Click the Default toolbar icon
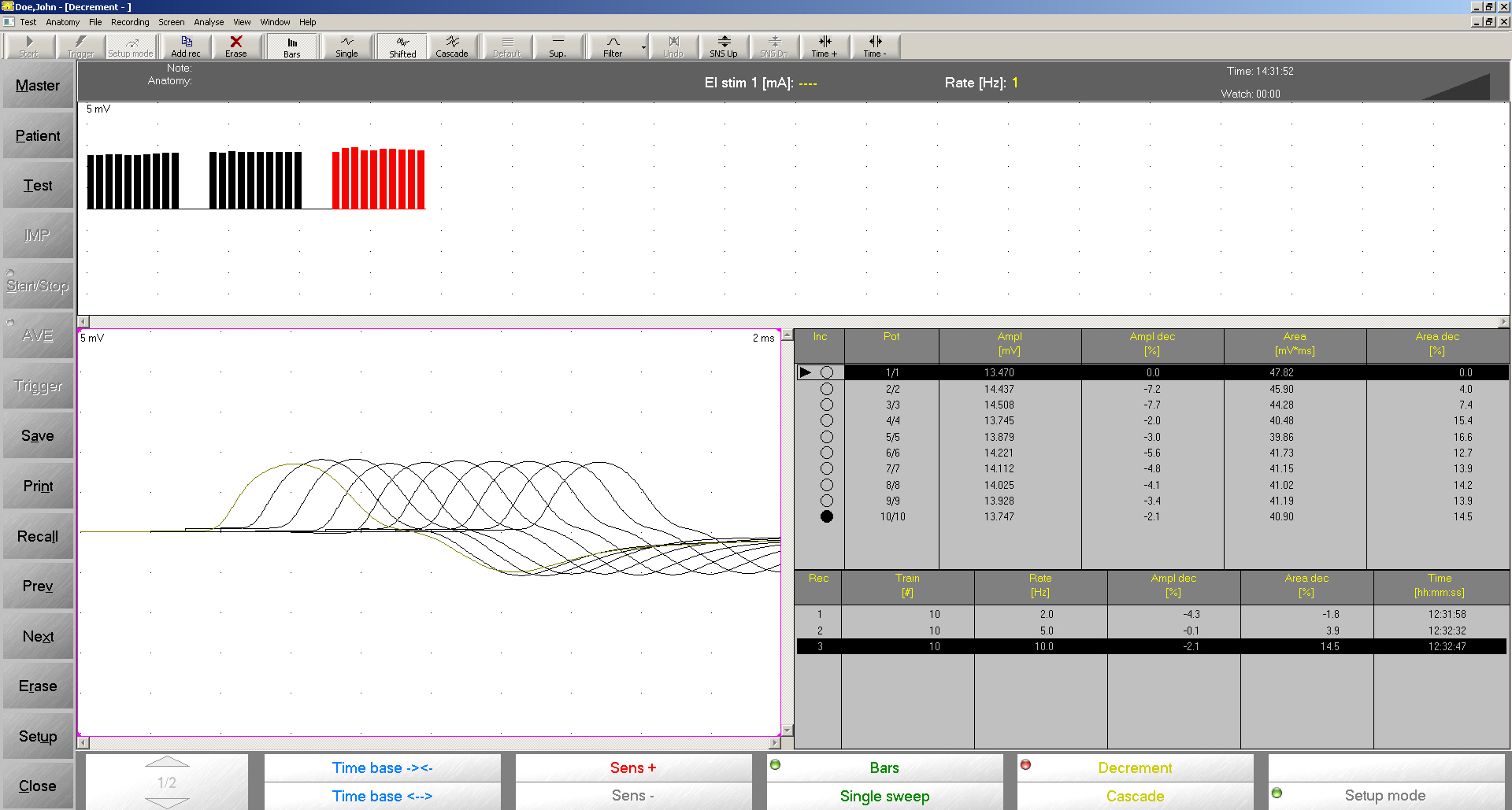This screenshot has width=1512, height=810. (x=507, y=46)
